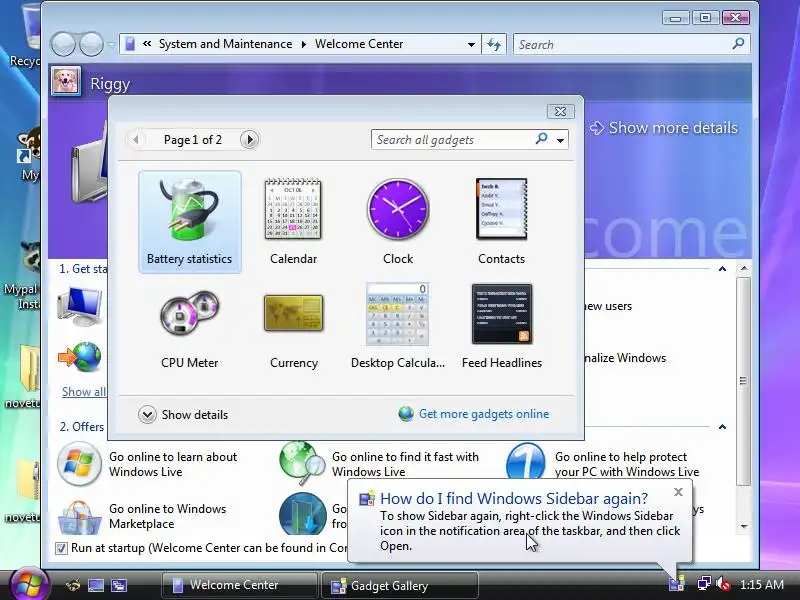
Task: Click Welcome Center scroll up arrow
Action: tap(744, 268)
